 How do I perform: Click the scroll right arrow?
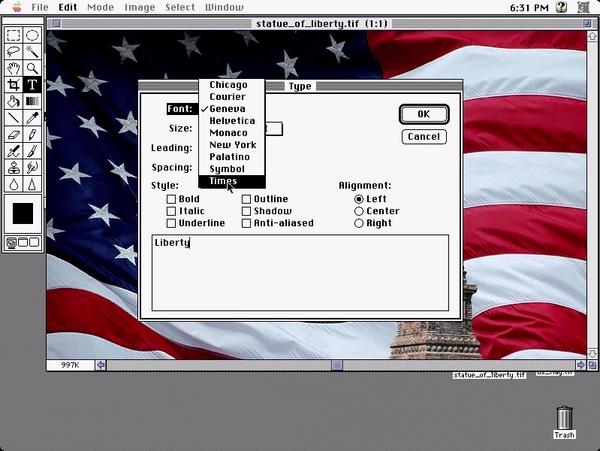pos(580,365)
